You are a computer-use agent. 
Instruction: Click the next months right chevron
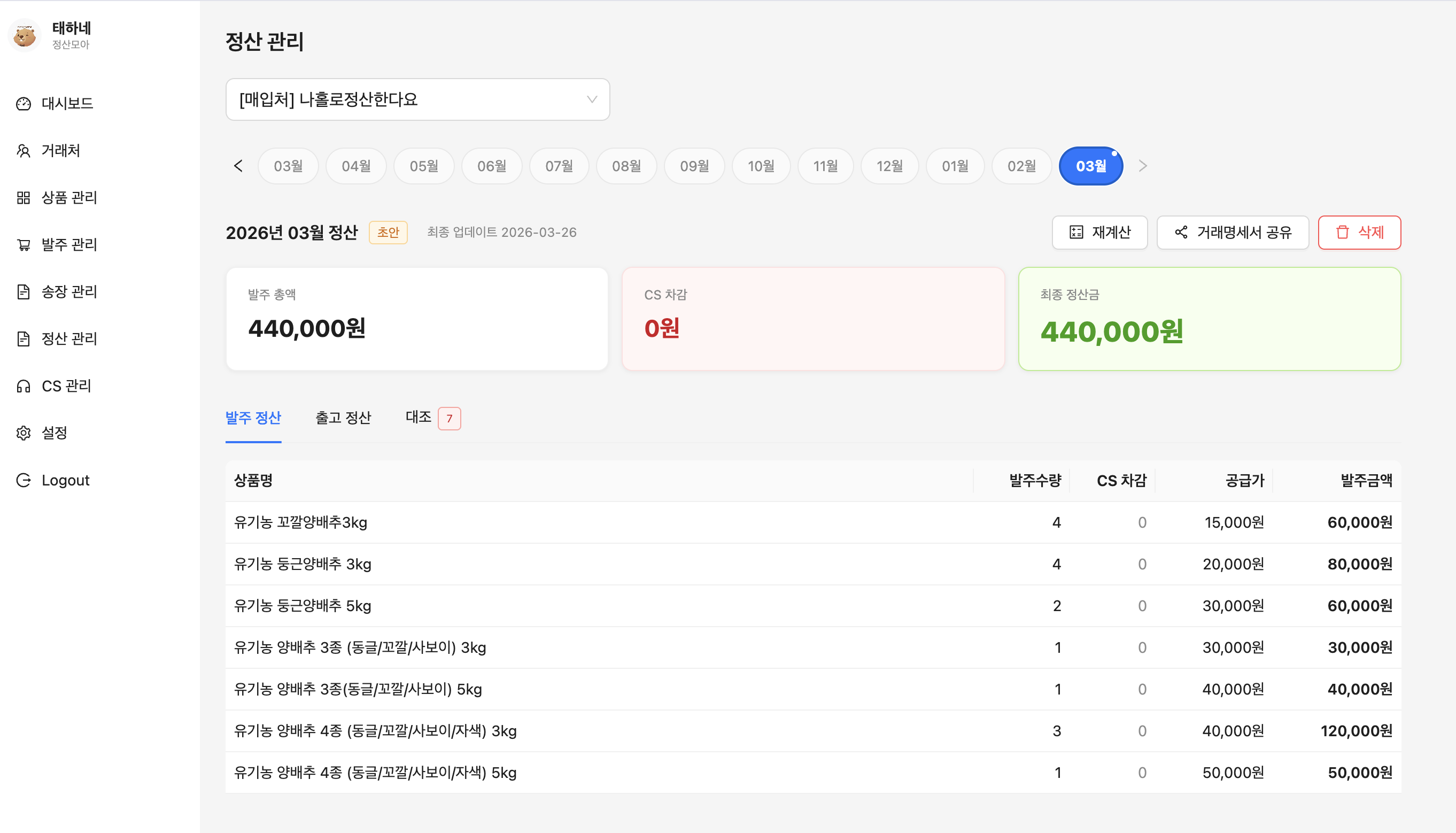1143,166
